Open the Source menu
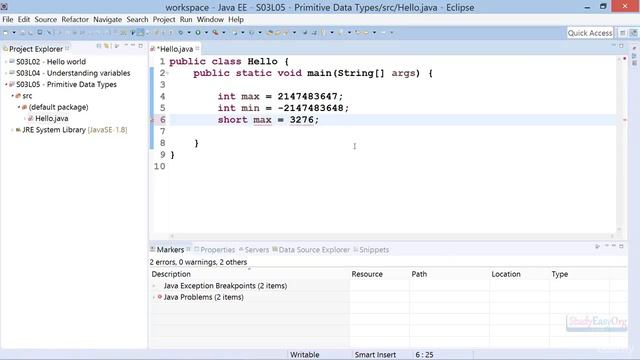The height and width of the screenshot is (360, 640). [46, 20]
